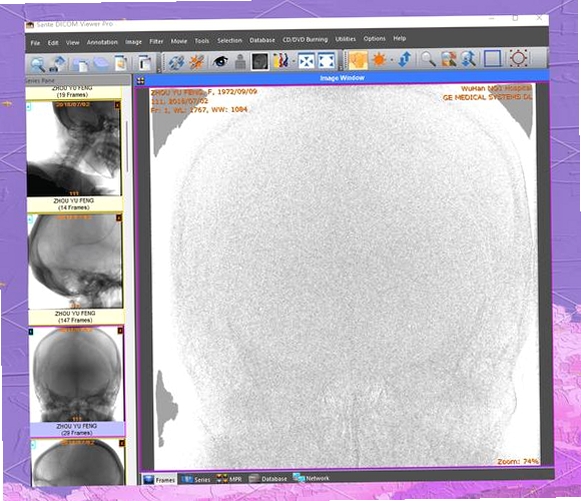The width and height of the screenshot is (581, 501).
Task: Select the circular region-of-interest tool
Action: click(518, 58)
